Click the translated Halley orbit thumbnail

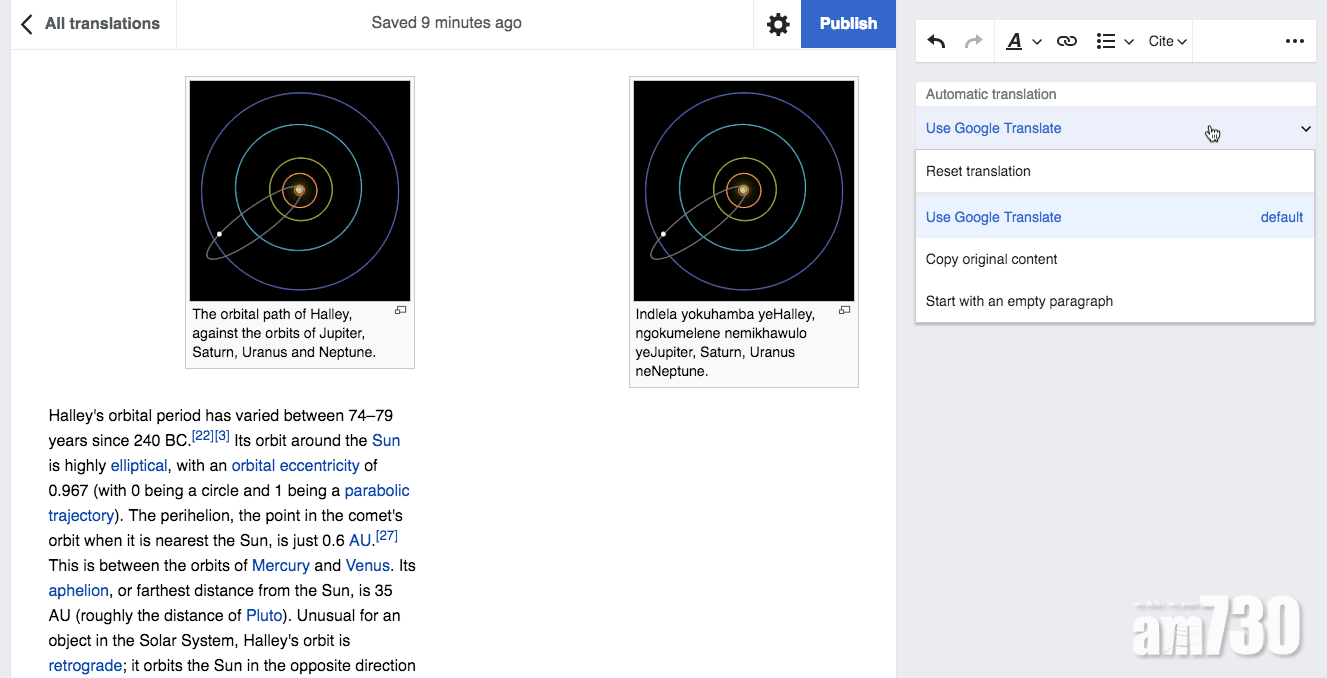tap(744, 191)
